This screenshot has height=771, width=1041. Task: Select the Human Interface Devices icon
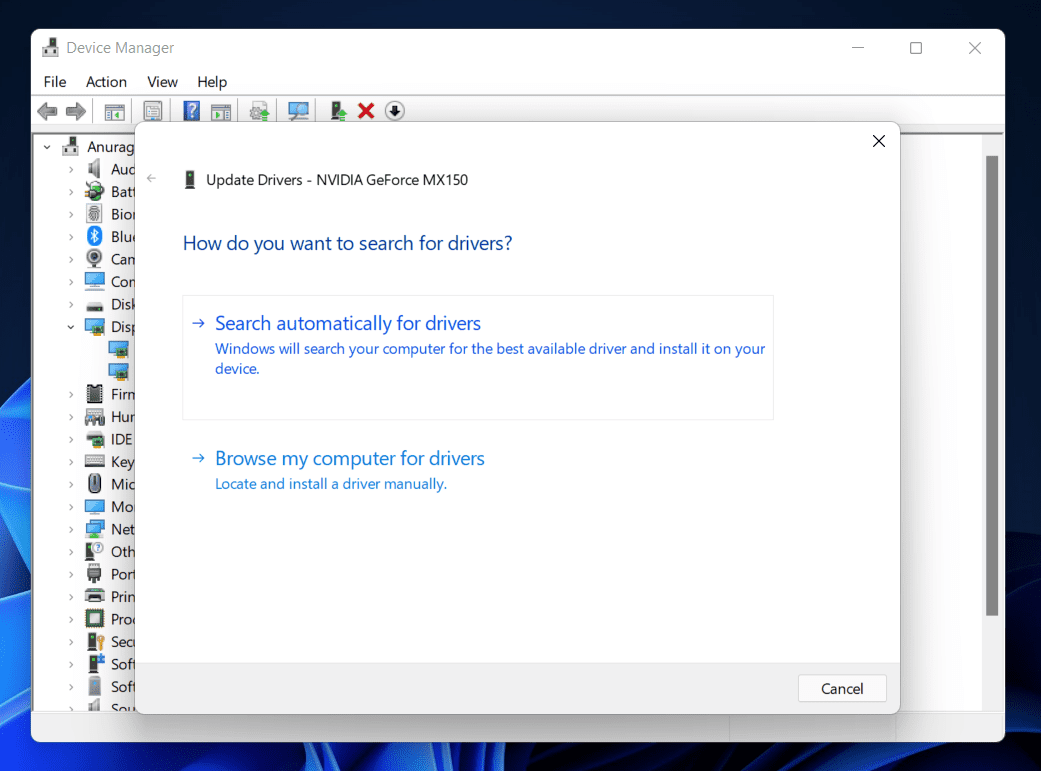pyautogui.click(x=94, y=417)
